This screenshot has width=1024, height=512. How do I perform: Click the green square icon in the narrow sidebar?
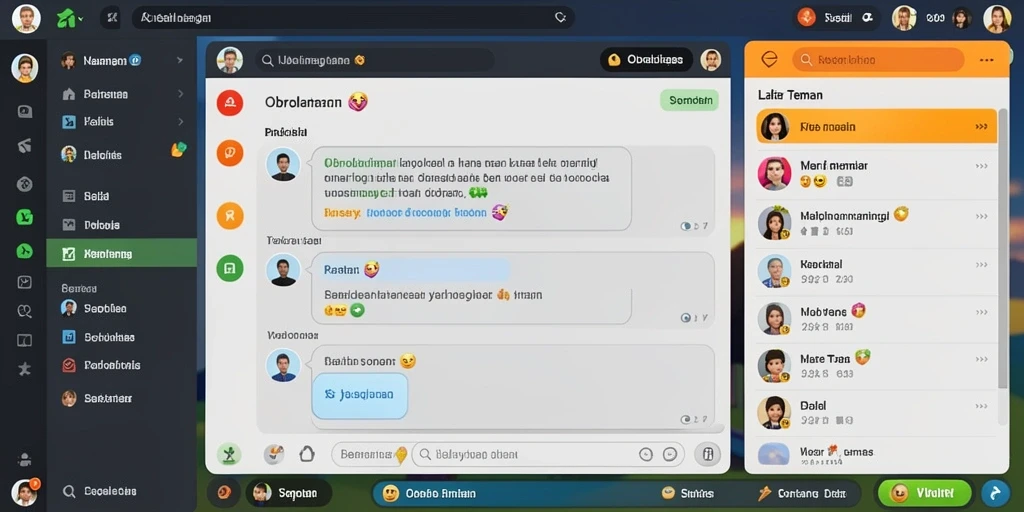[x=24, y=217]
